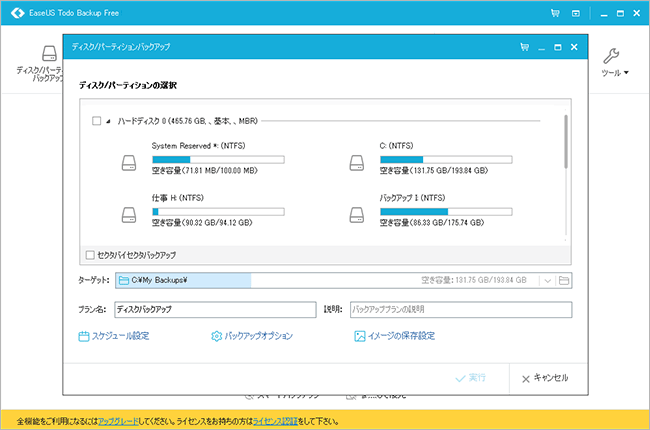The image size is (650, 430).
Task: Select the バックアップ I: partition drive icon
Action: [357, 215]
